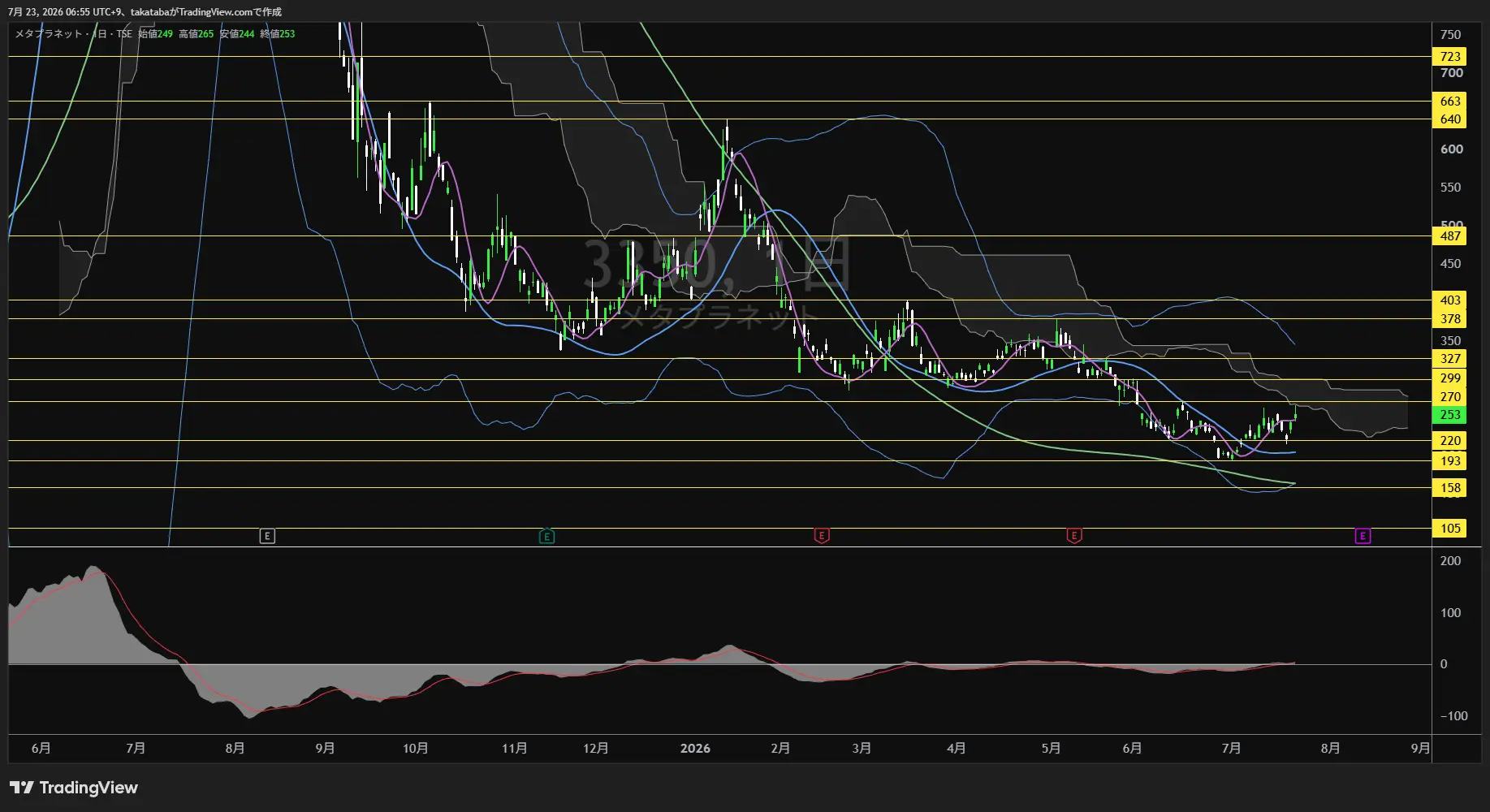The height and width of the screenshot is (812, 1490).
Task: Open the red E earnings marker in May
Action: [x=1074, y=536]
